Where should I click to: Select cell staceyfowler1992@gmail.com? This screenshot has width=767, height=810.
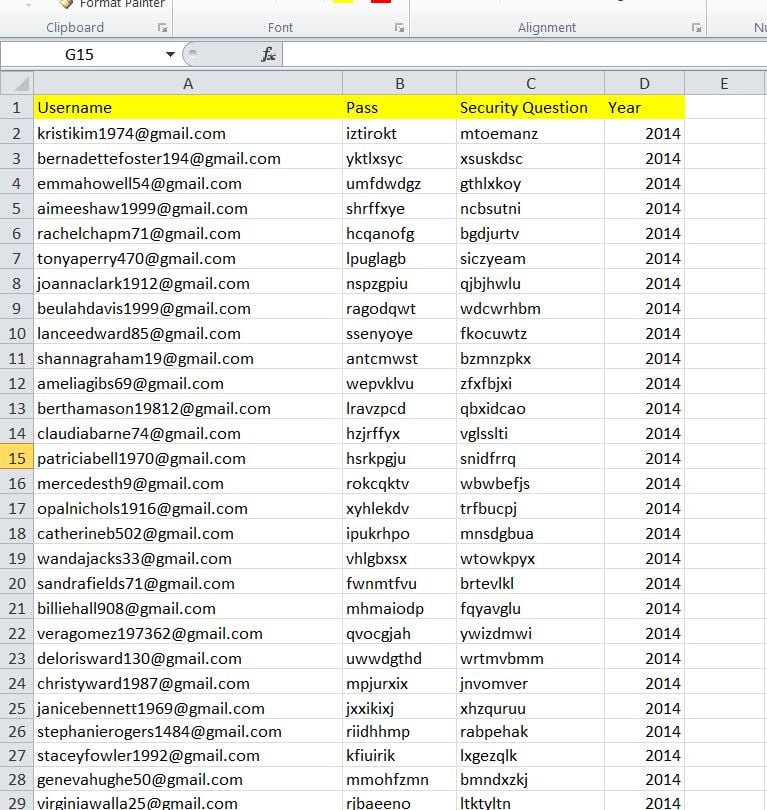tap(188, 755)
